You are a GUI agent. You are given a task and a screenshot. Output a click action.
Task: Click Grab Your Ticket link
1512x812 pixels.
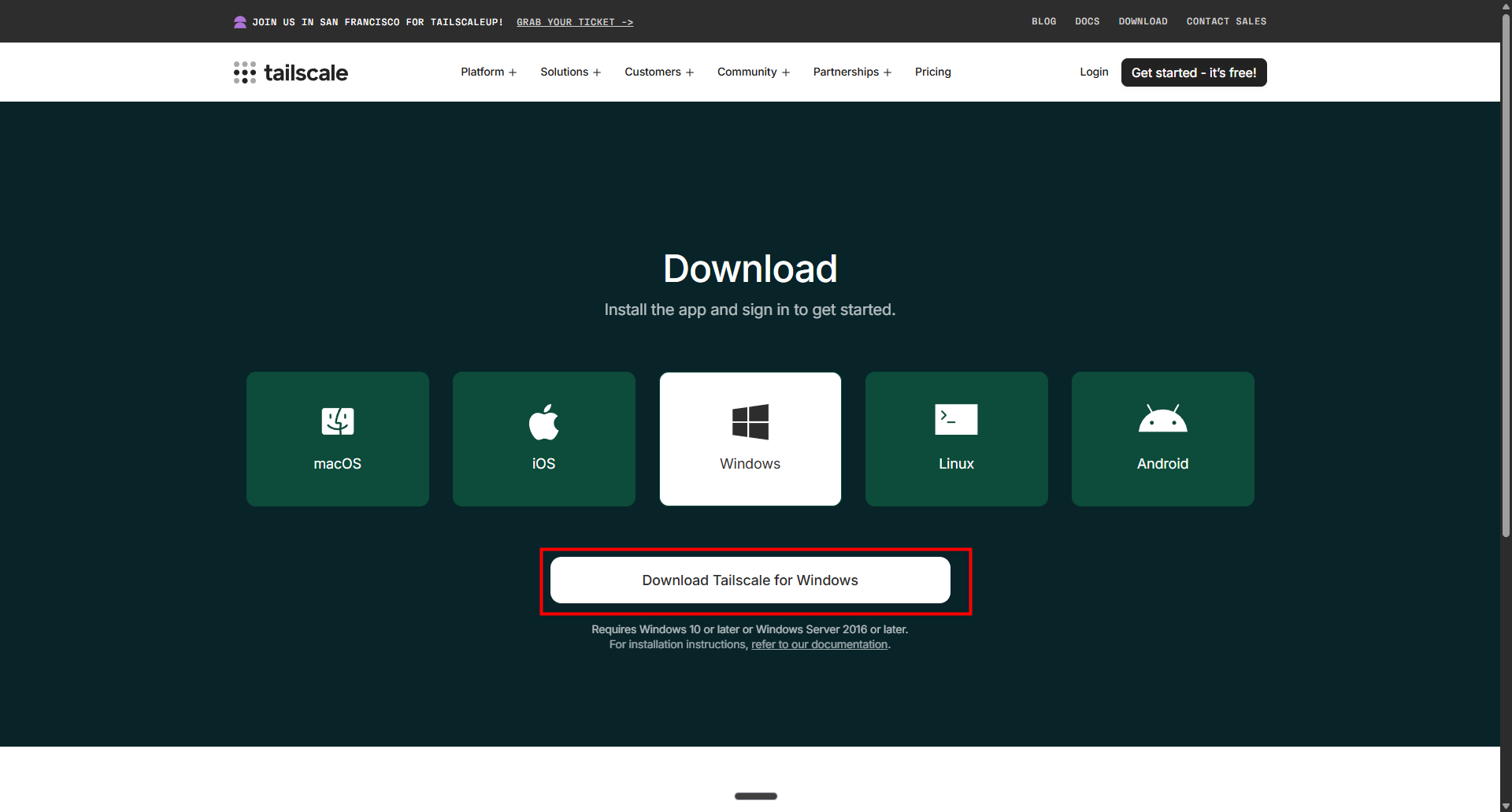point(575,22)
